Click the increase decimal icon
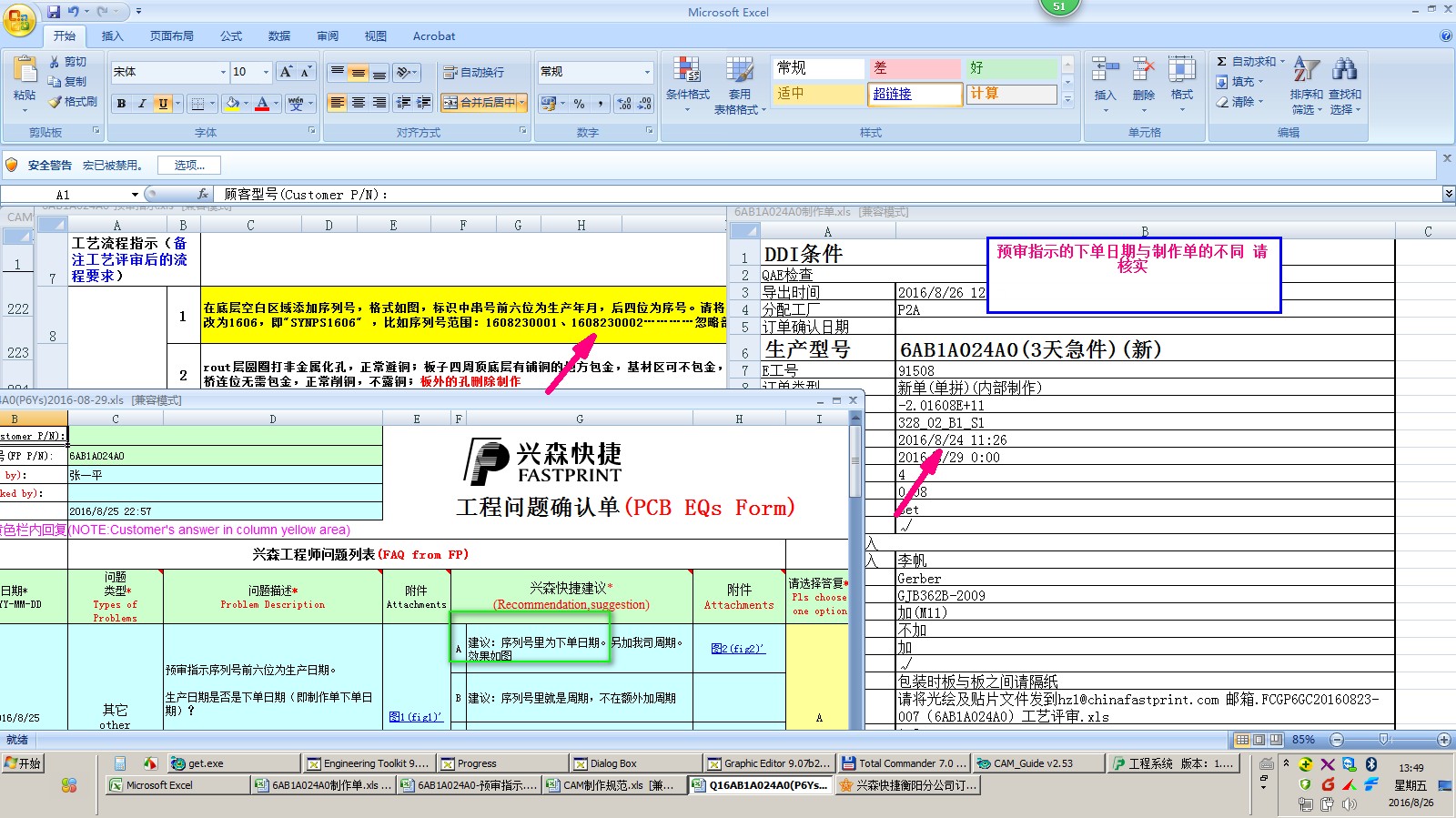The image size is (1456, 818). point(624,104)
